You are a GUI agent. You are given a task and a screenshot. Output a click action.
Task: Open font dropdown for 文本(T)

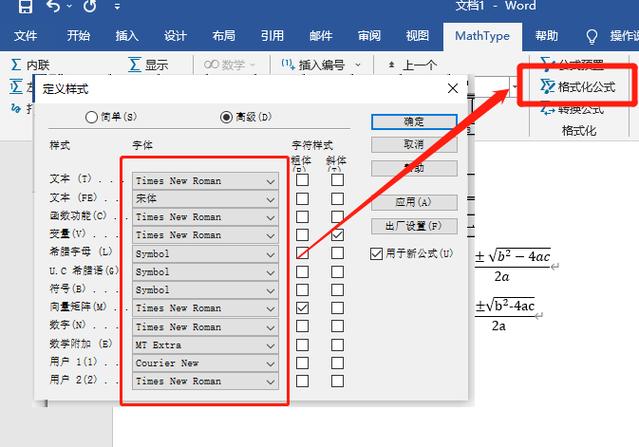click(205, 181)
